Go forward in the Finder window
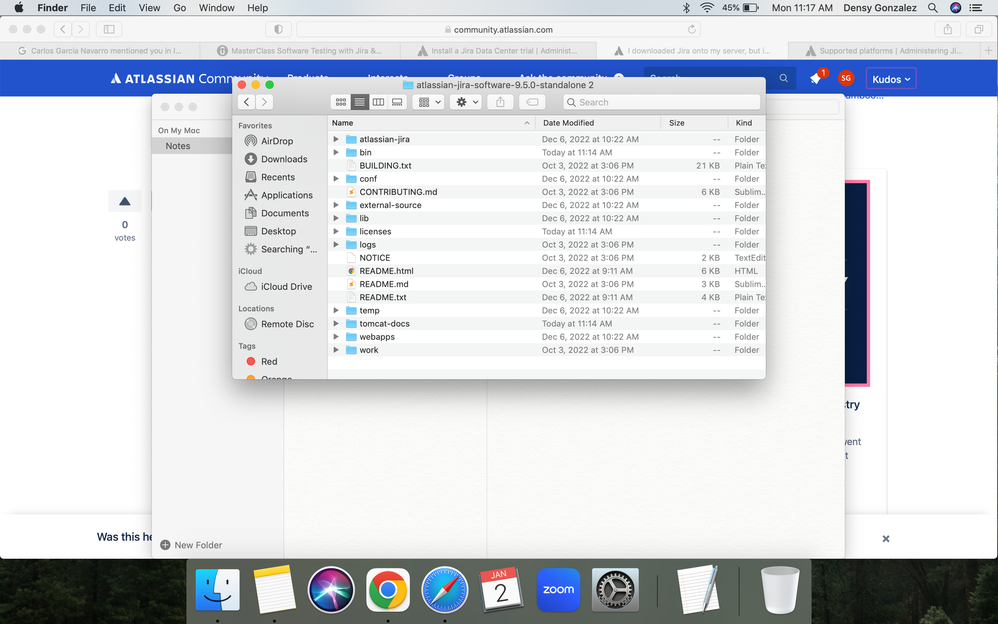This screenshot has height=624, width=998. tap(264, 102)
